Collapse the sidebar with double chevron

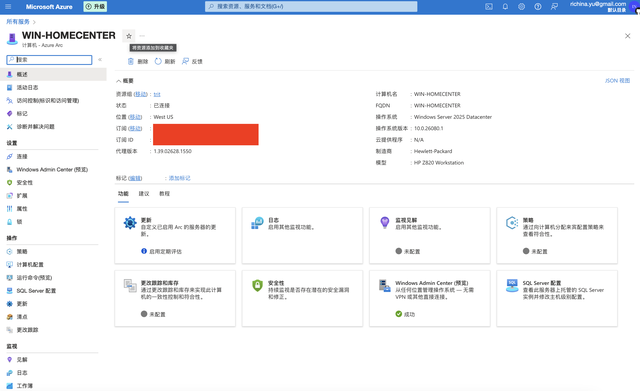[x=100, y=60]
